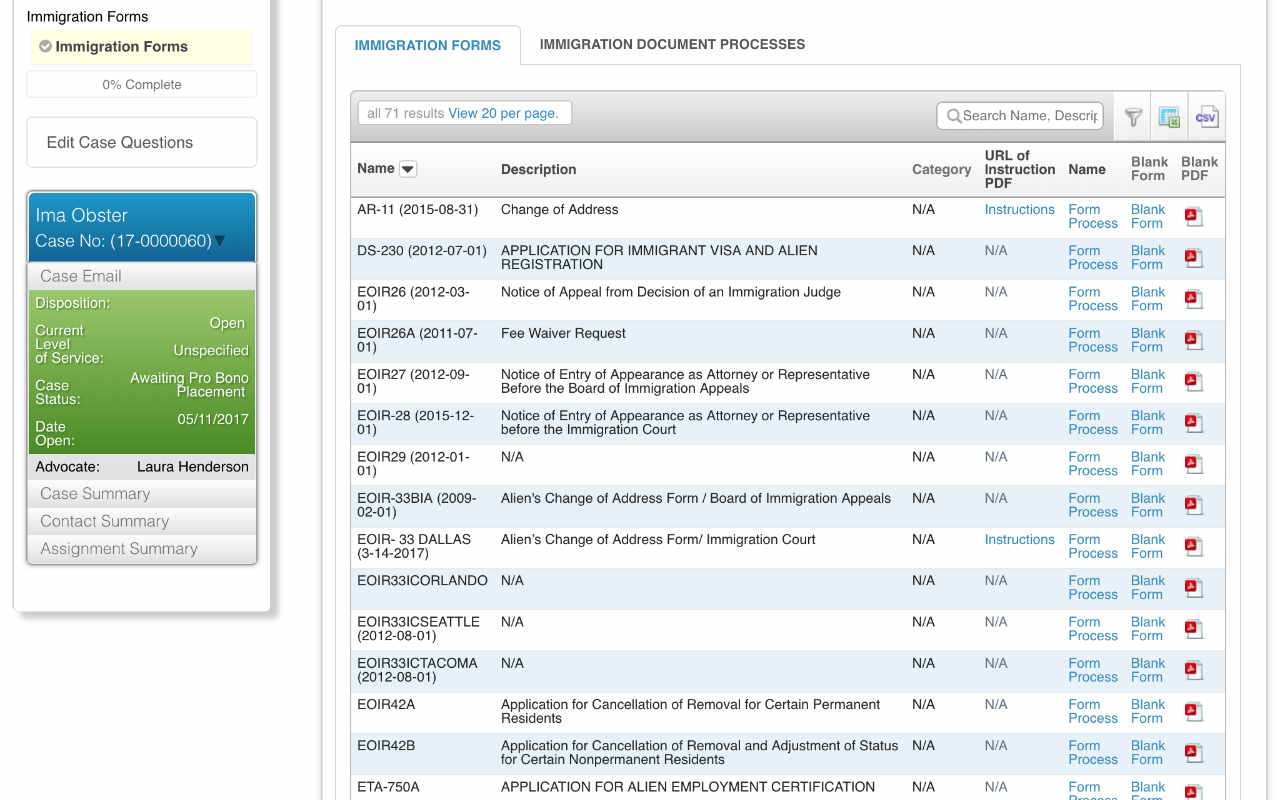
Task: Open the PDF icon for AR-11
Action: click(1193, 215)
